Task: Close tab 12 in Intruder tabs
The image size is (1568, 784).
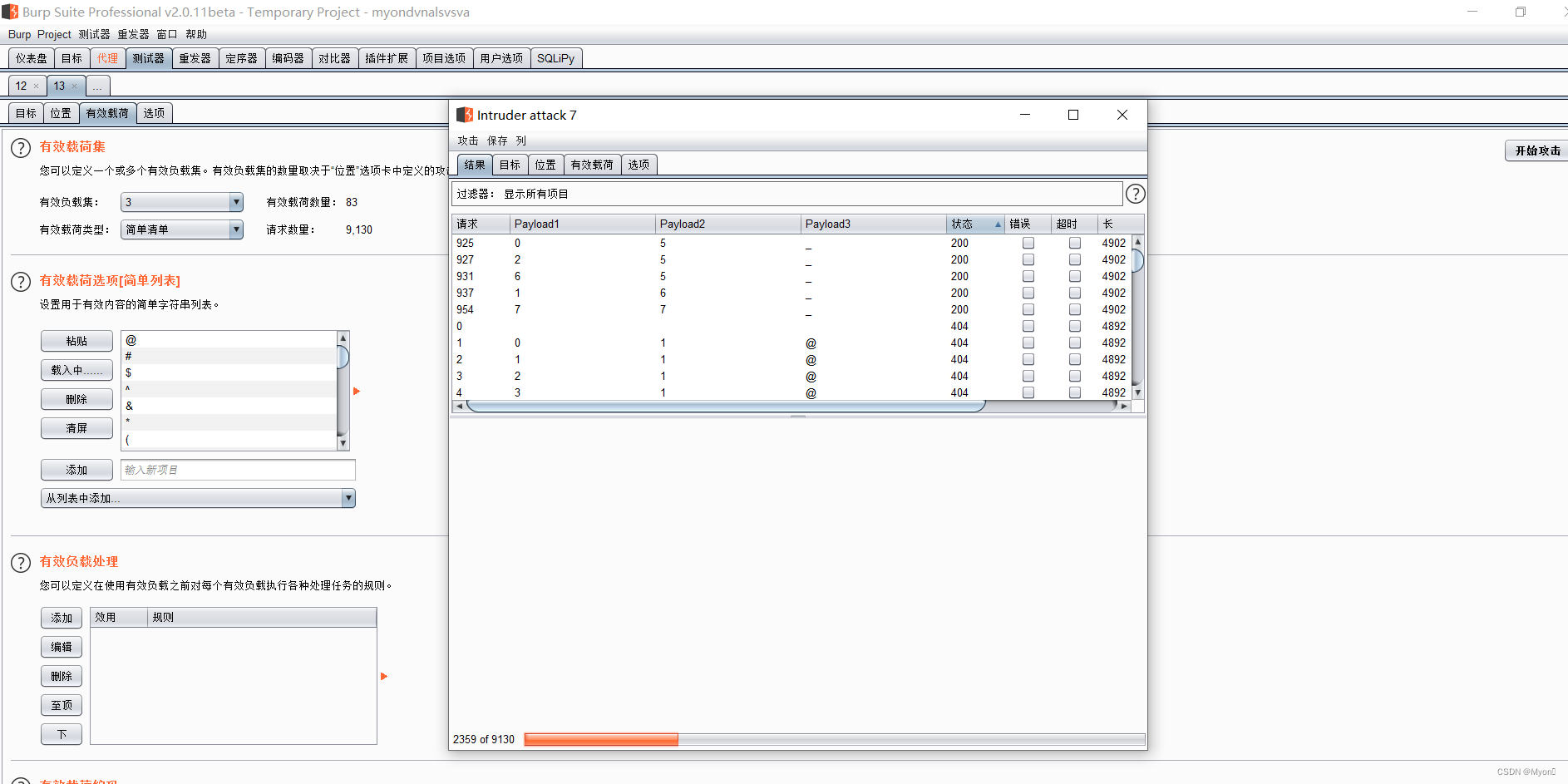Action: [36, 86]
